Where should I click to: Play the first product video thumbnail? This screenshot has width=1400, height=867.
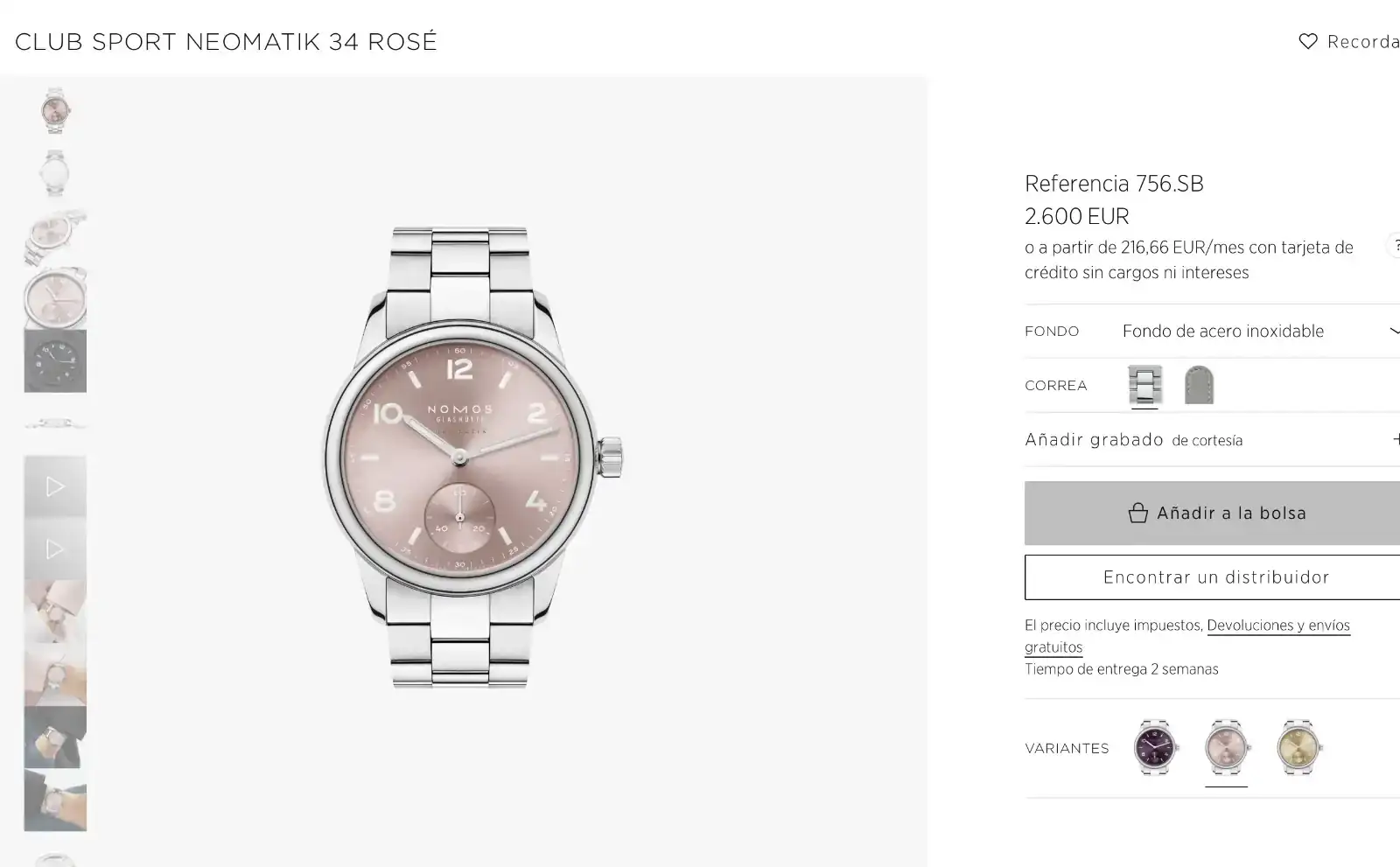(x=55, y=486)
